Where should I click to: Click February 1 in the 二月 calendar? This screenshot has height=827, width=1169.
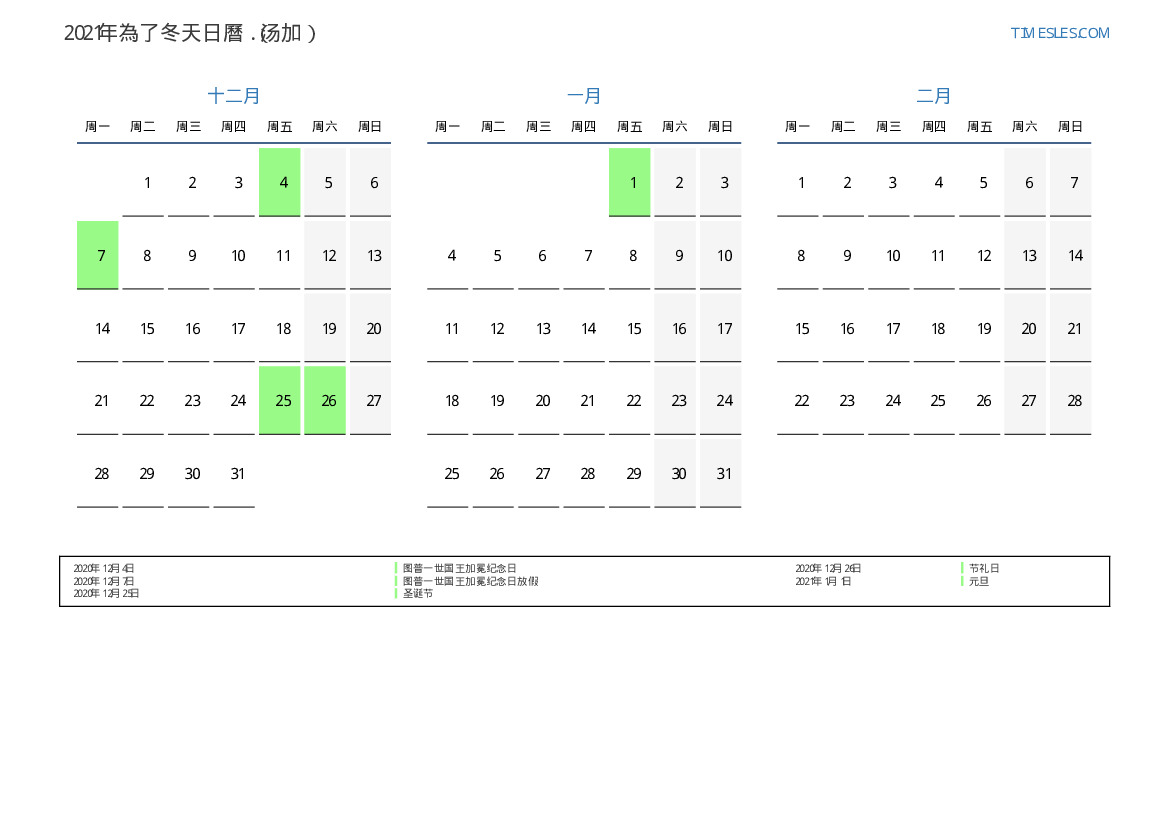pos(798,182)
